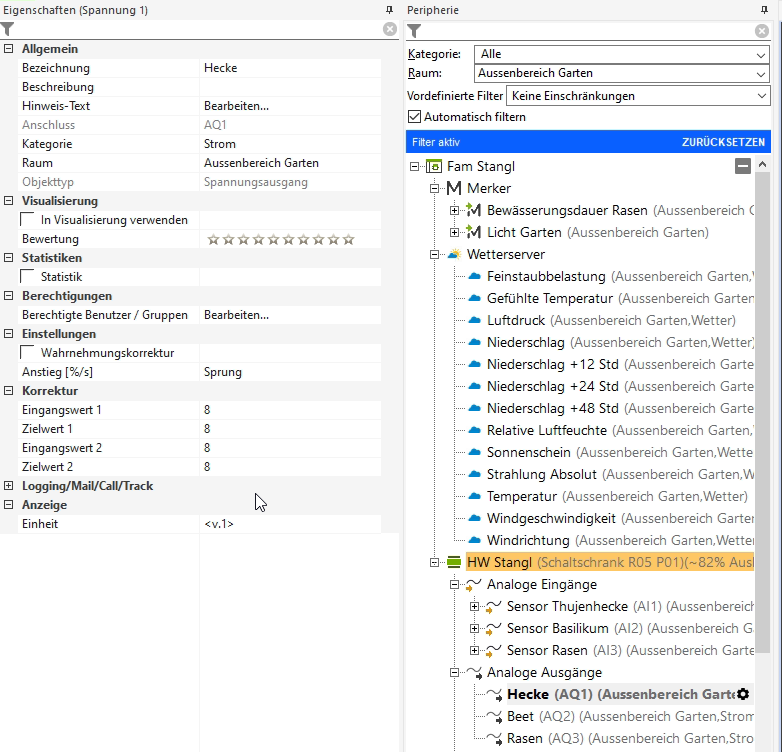Expand the Sensor Rasen tree node
Screen dimensions: 782x752
point(474,651)
